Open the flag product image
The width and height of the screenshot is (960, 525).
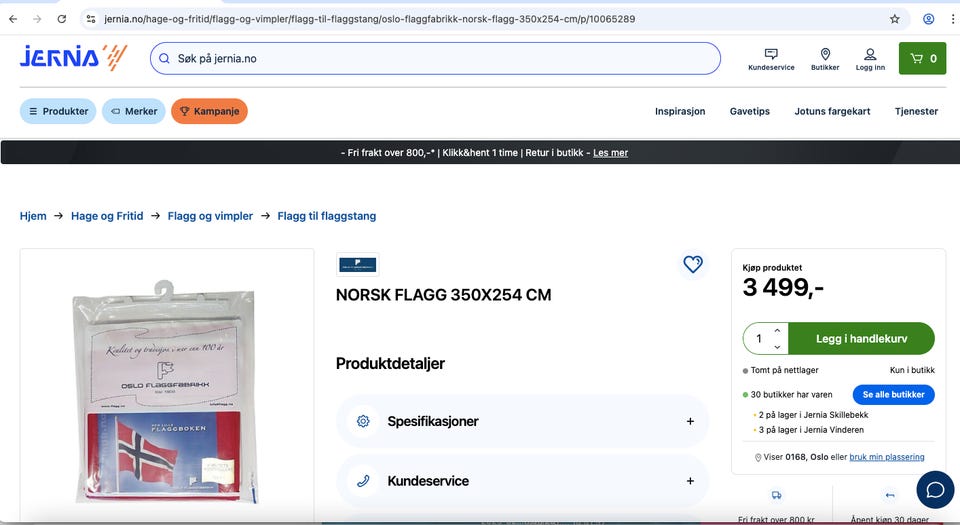(x=167, y=392)
